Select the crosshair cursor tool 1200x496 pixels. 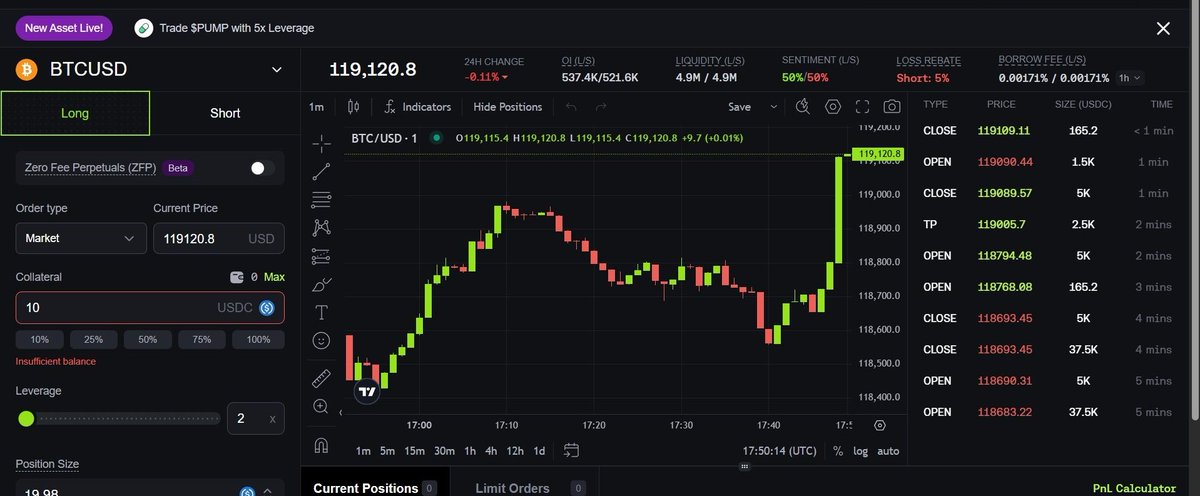pos(321,143)
